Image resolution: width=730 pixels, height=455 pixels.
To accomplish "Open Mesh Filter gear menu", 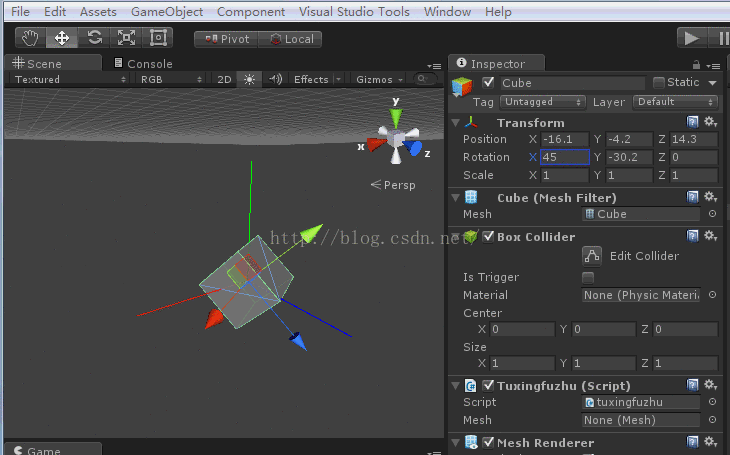I will 710,197.
